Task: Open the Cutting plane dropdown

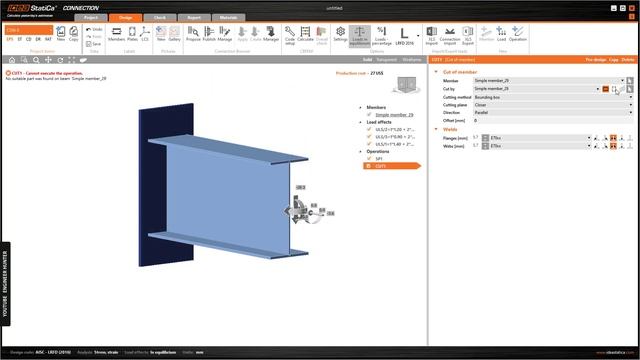Action: click(x=553, y=105)
